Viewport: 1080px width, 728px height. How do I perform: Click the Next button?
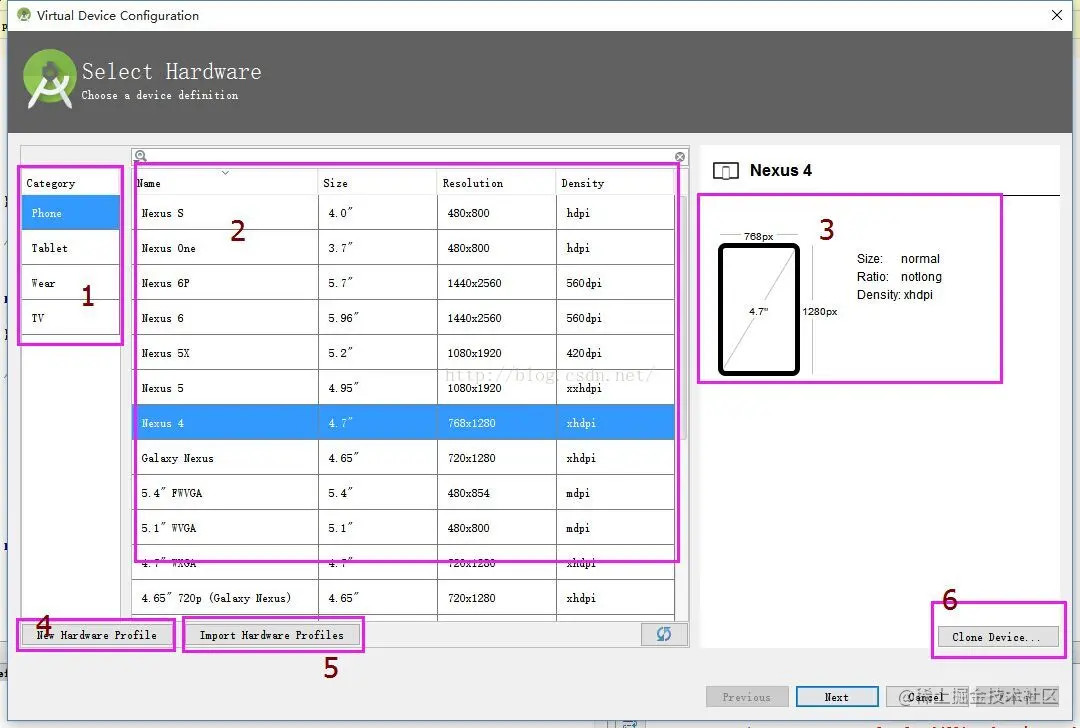coord(837,697)
